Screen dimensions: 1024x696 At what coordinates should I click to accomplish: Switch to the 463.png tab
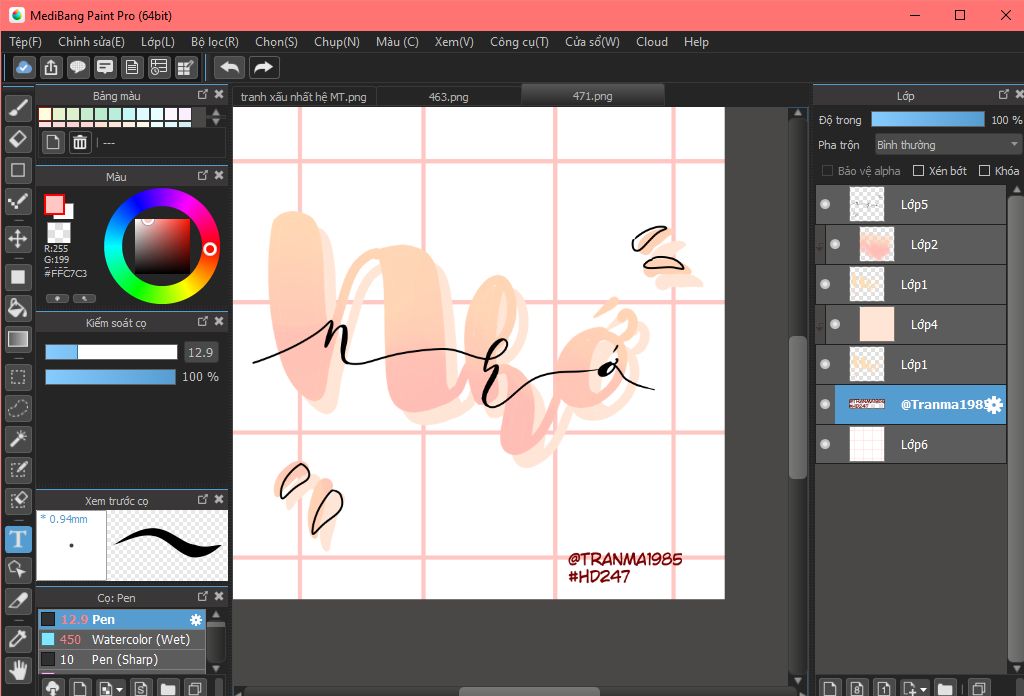(x=449, y=97)
